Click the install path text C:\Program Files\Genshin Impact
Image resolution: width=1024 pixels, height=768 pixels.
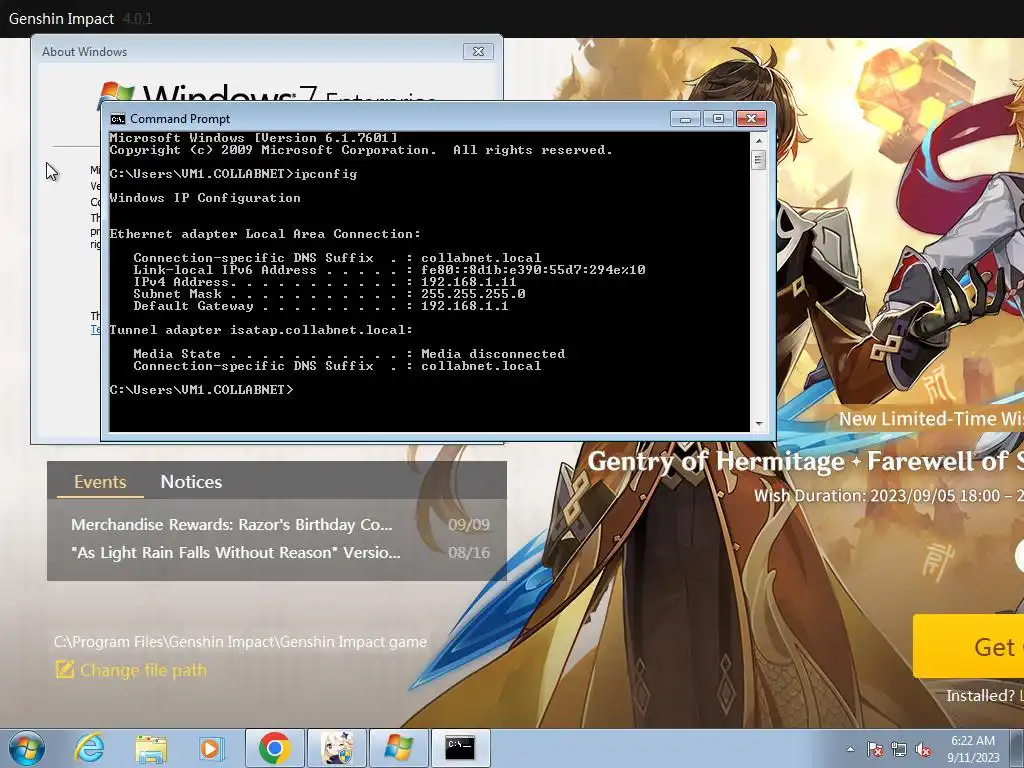(240, 642)
